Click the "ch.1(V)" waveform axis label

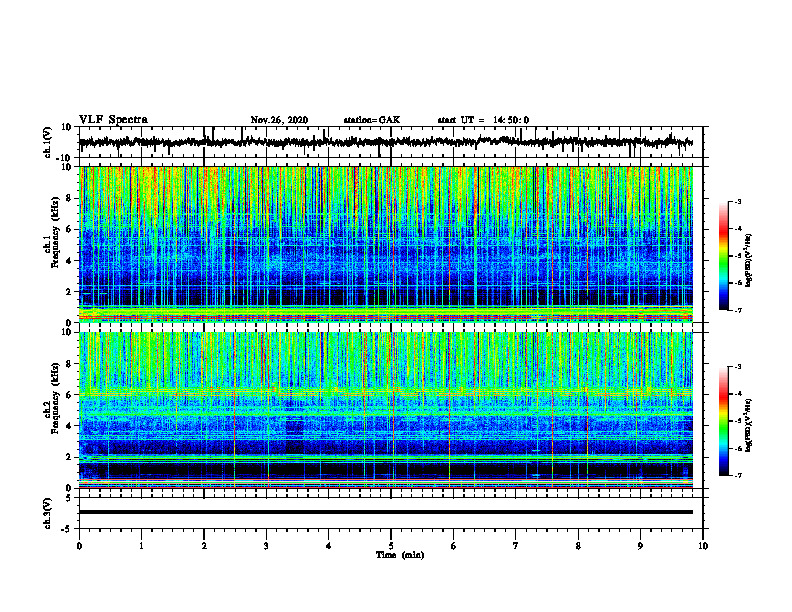48,142
